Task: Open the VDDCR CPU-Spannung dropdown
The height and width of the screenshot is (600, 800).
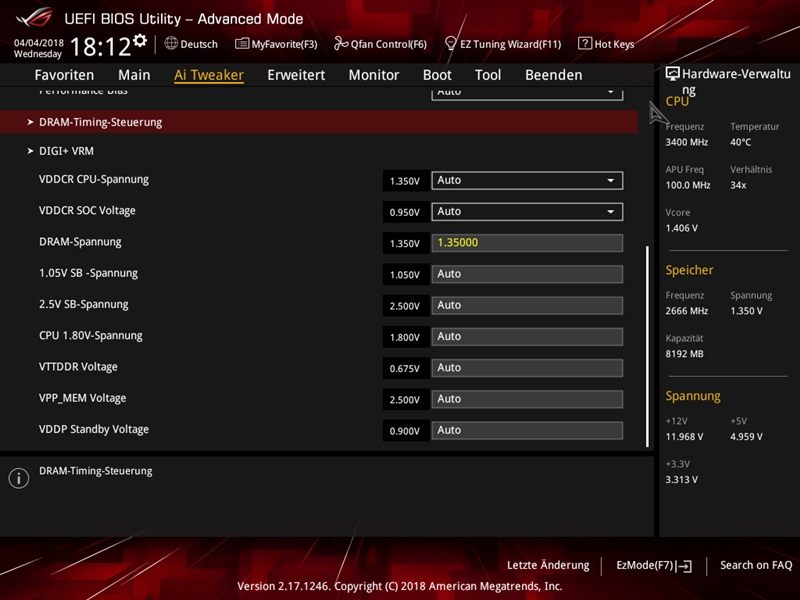Action: 527,180
